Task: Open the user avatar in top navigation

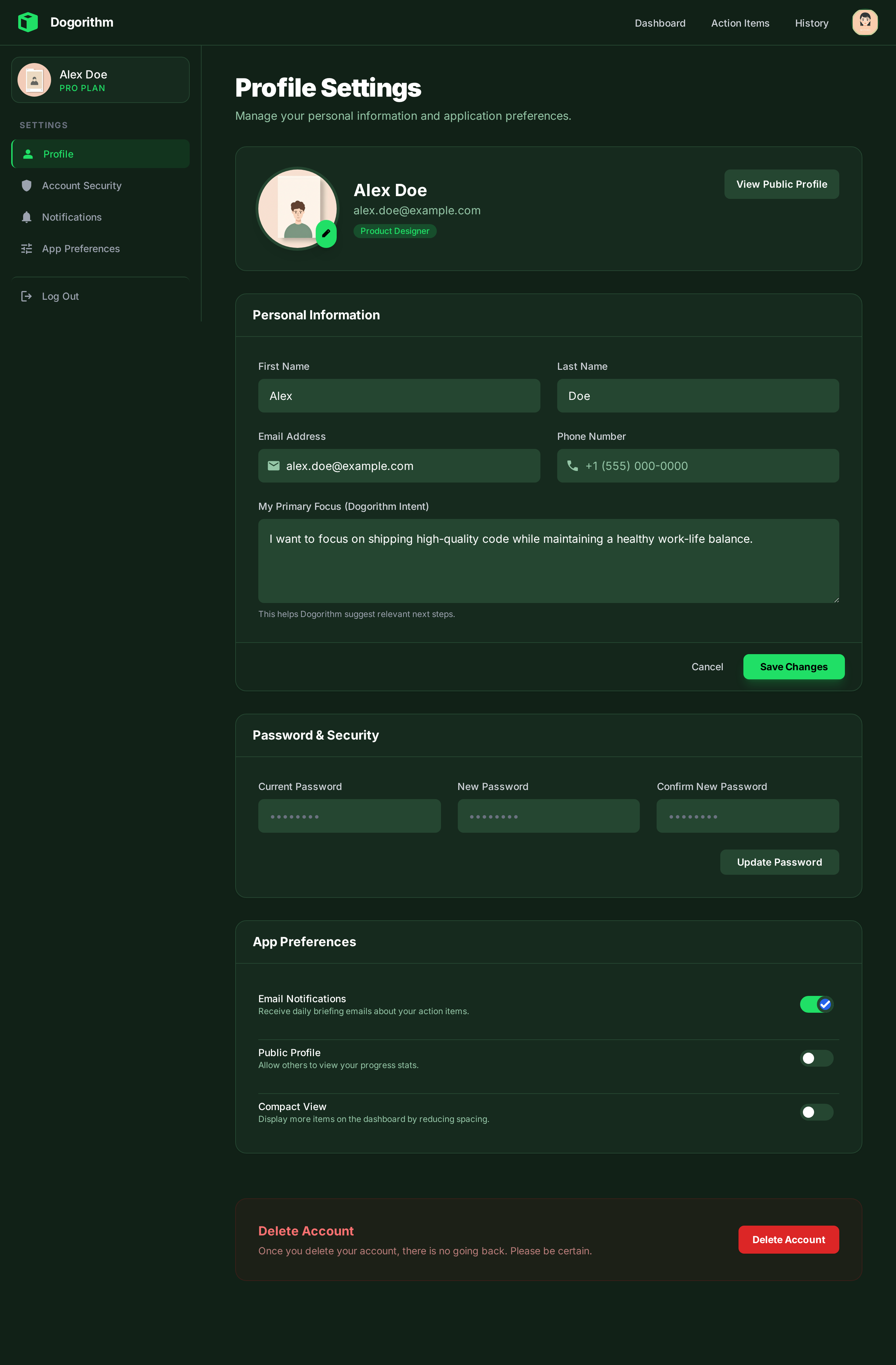Action: tap(864, 22)
